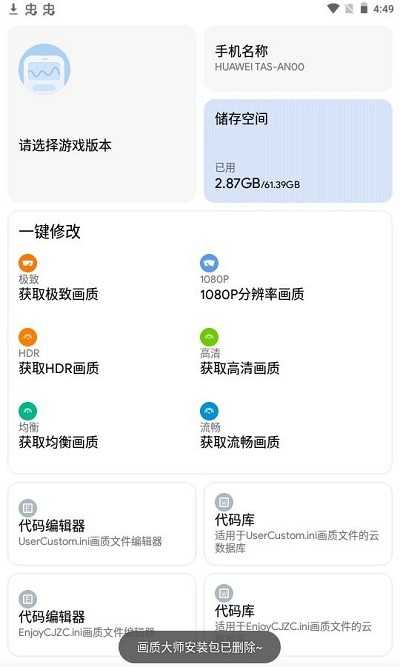
Task: Select 获取极致画质 option
Action: tap(58, 294)
